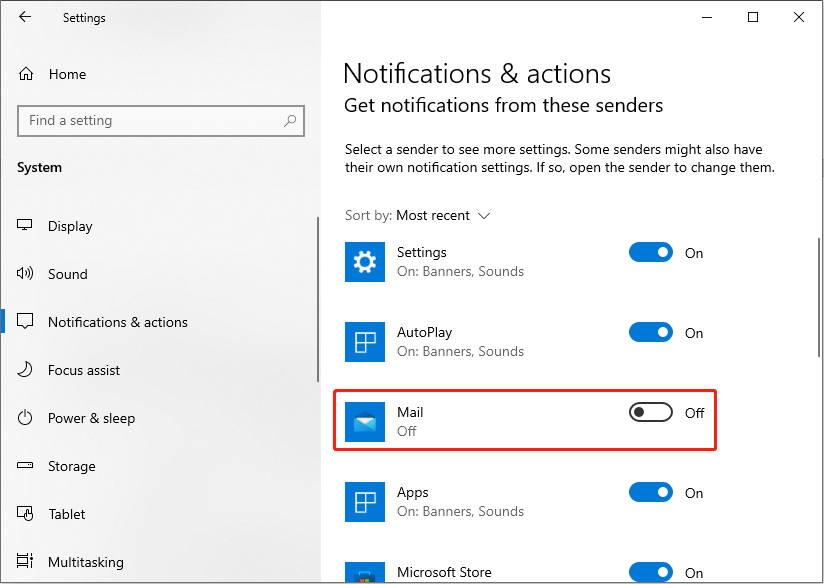Image resolution: width=824 pixels, height=584 pixels.
Task: Click the Notifications & actions speech-bubble icon
Action: click(x=25, y=321)
